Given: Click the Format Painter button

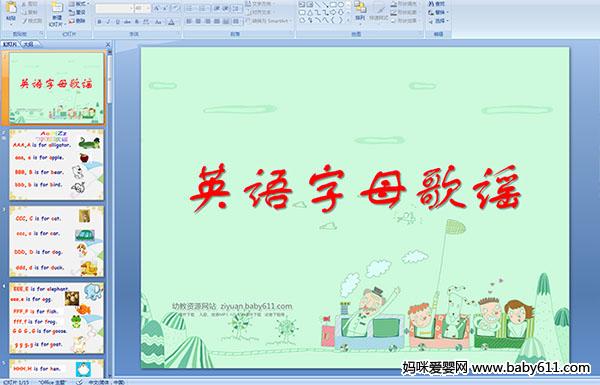Looking at the screenshot, I should 32,21.
